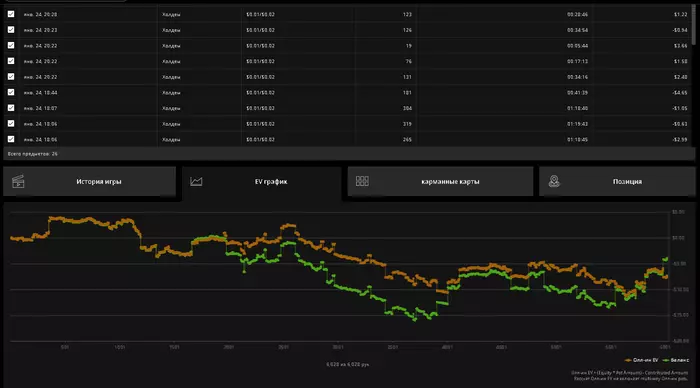Deselect the session with -$4.65 result
Viewport: 700px width, 388px height.
pos(11,92)
